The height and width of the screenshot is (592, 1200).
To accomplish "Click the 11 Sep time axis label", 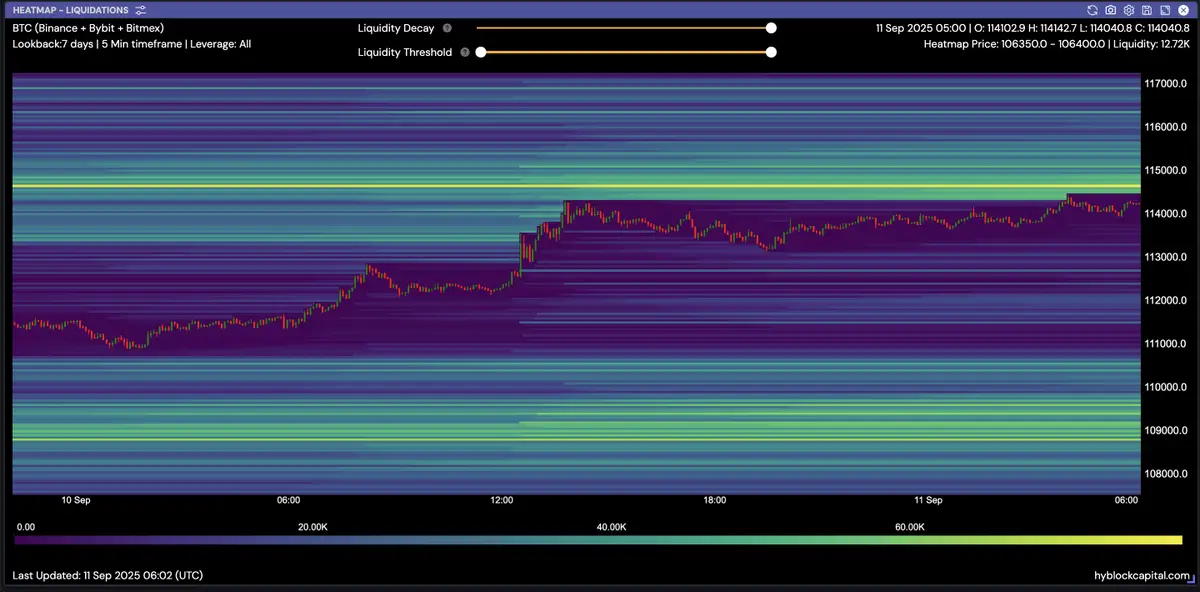I will click(928, 500).
